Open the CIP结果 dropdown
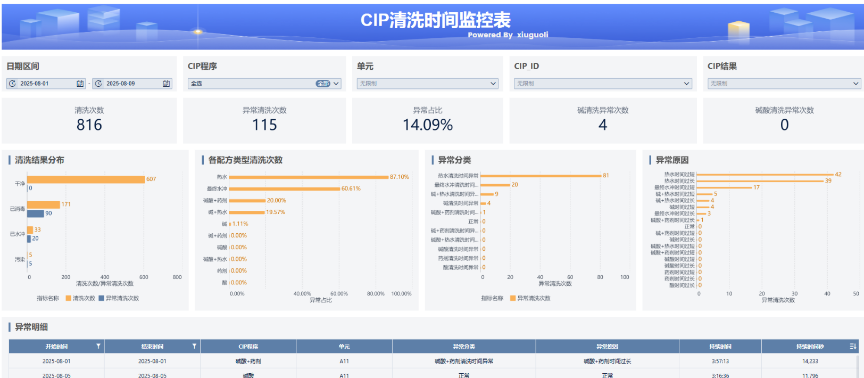 point(784,84)
